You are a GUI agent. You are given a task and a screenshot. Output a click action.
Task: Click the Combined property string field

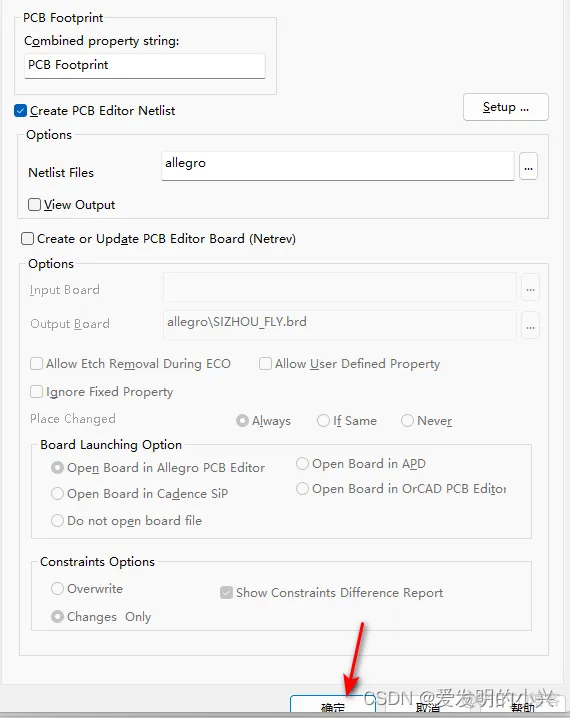(145, 65)
